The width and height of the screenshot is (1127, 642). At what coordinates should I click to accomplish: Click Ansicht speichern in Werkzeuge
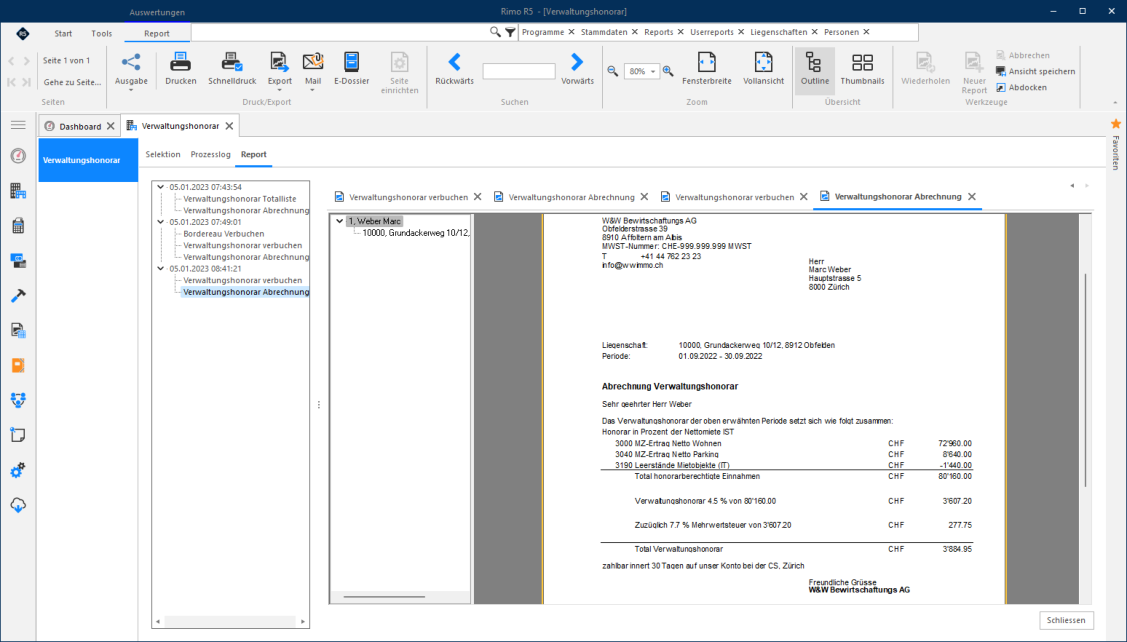tap(1035, 71)
